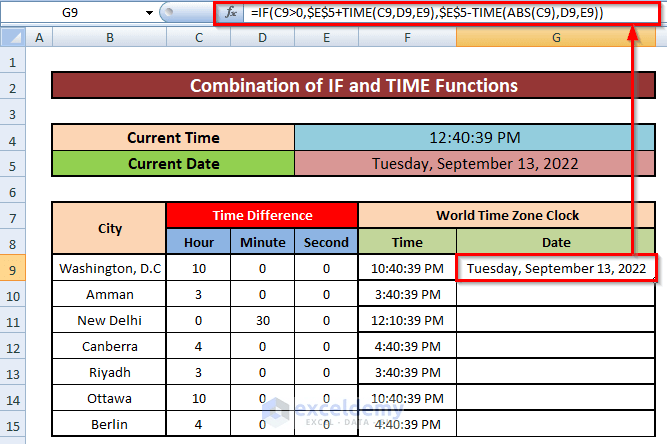The width and height of the screenshot is (667, 444).
Task: Select the 'Time Difference' header cell
Action: [262, 215]
